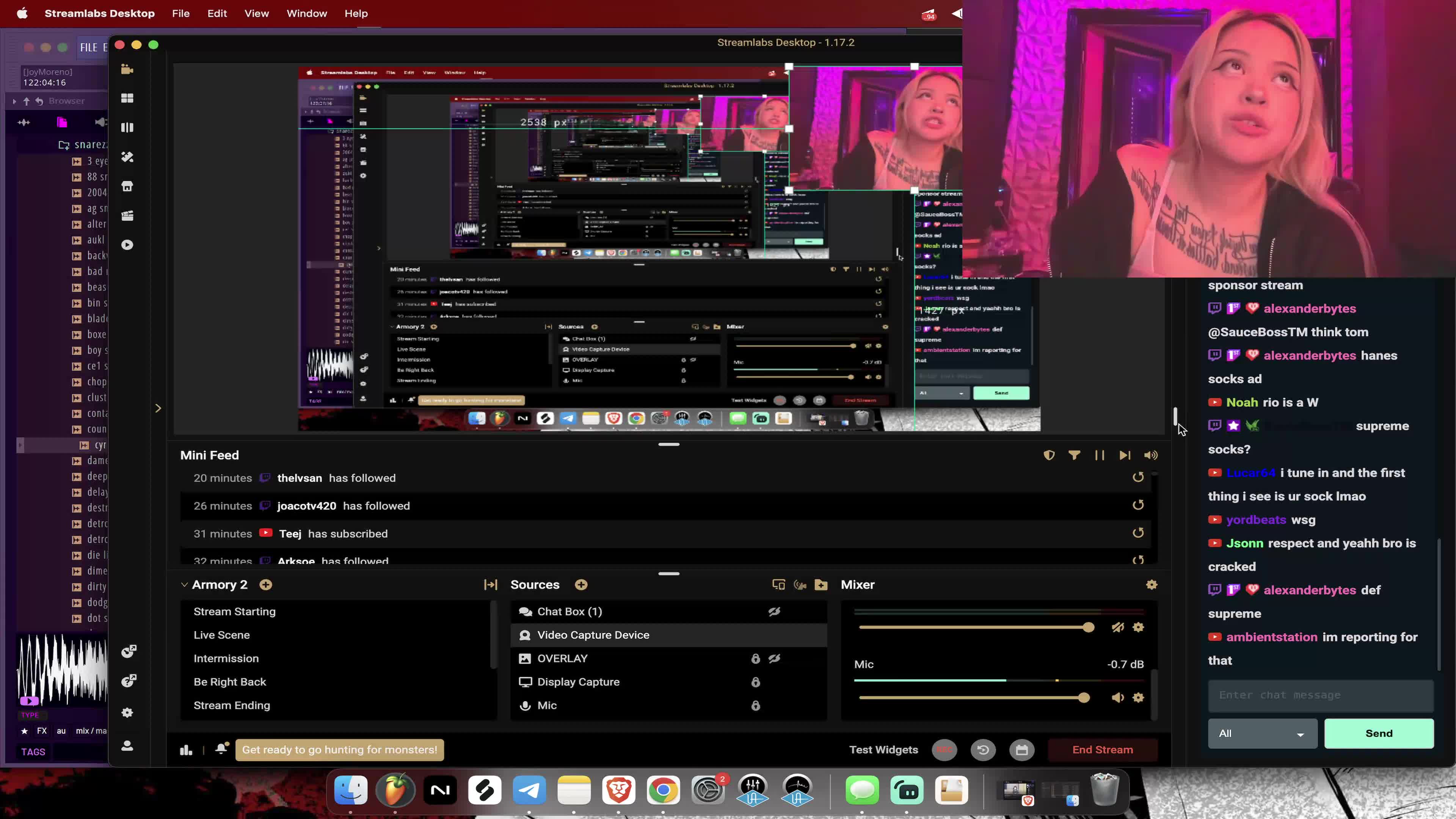Replay the thelvsan follow alert
The width and height of the screenshot is (1456, 819).
[x=1138, y=478]
